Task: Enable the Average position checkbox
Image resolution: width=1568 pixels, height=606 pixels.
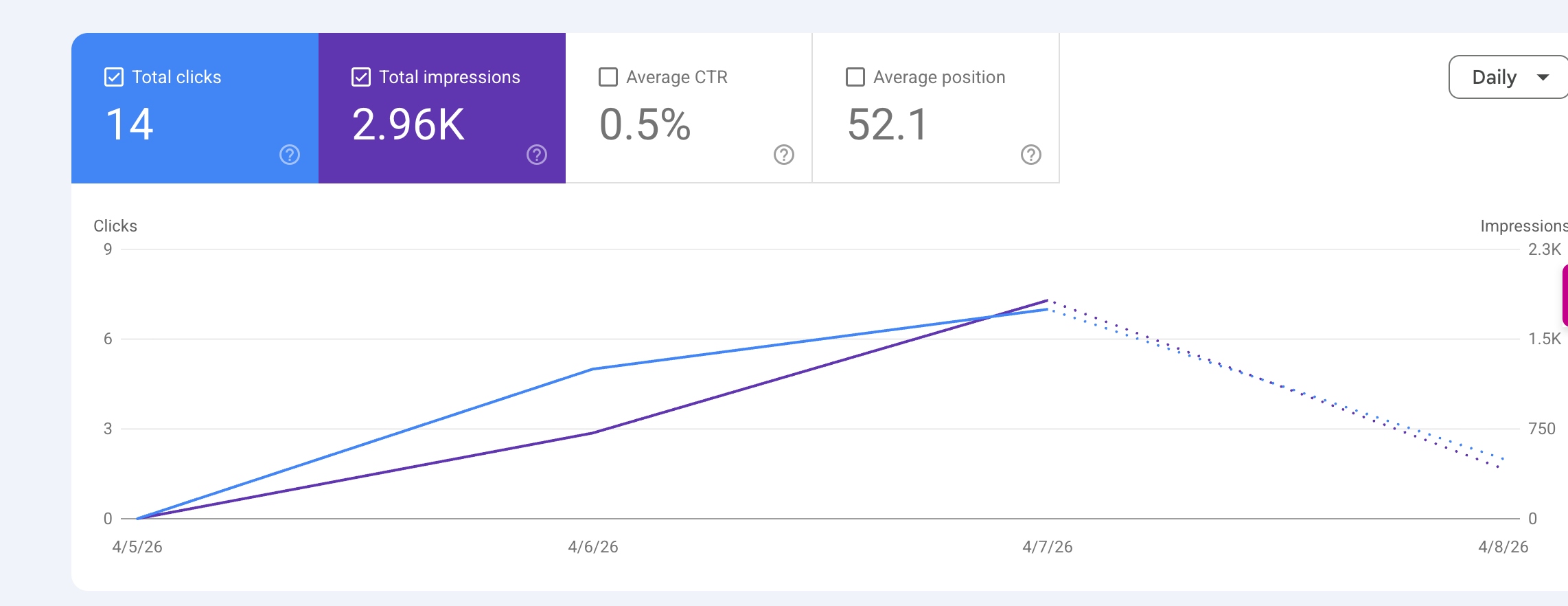Action: (x=855, y=77)
